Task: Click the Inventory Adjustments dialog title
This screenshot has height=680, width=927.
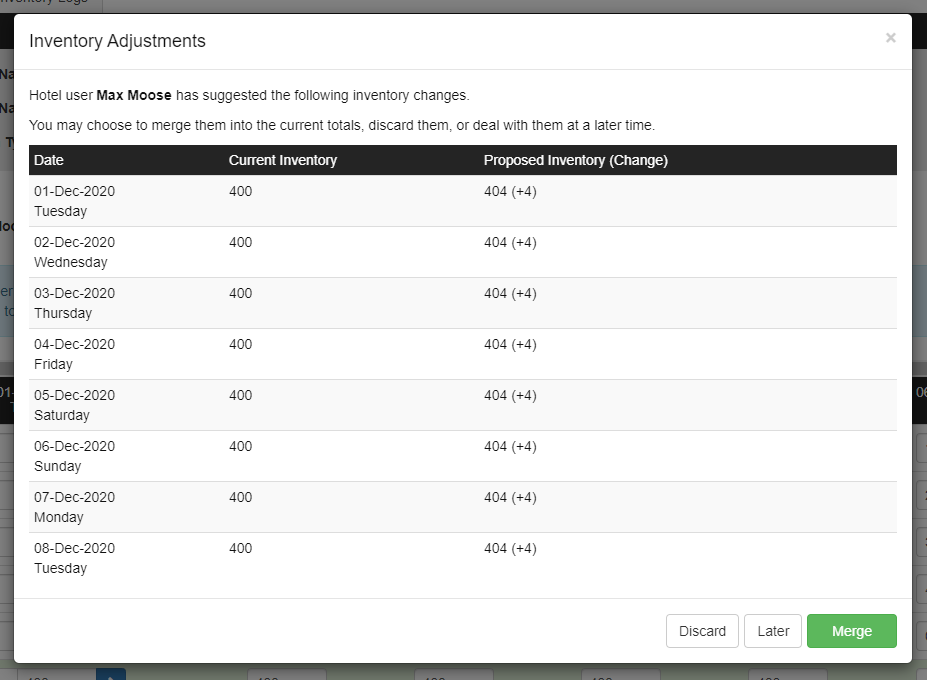Action: [x=117, y=41]
